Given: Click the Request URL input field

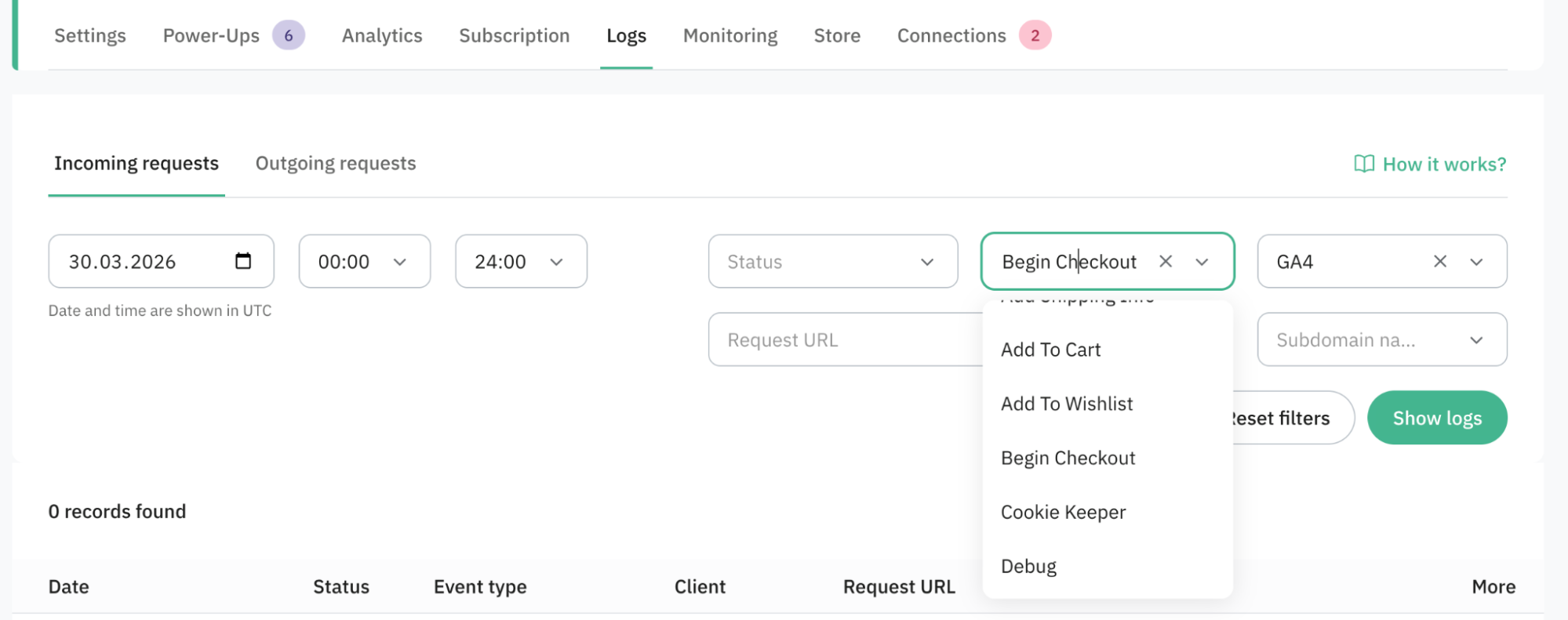Looking at the screenshot, I should coord(846,339).
